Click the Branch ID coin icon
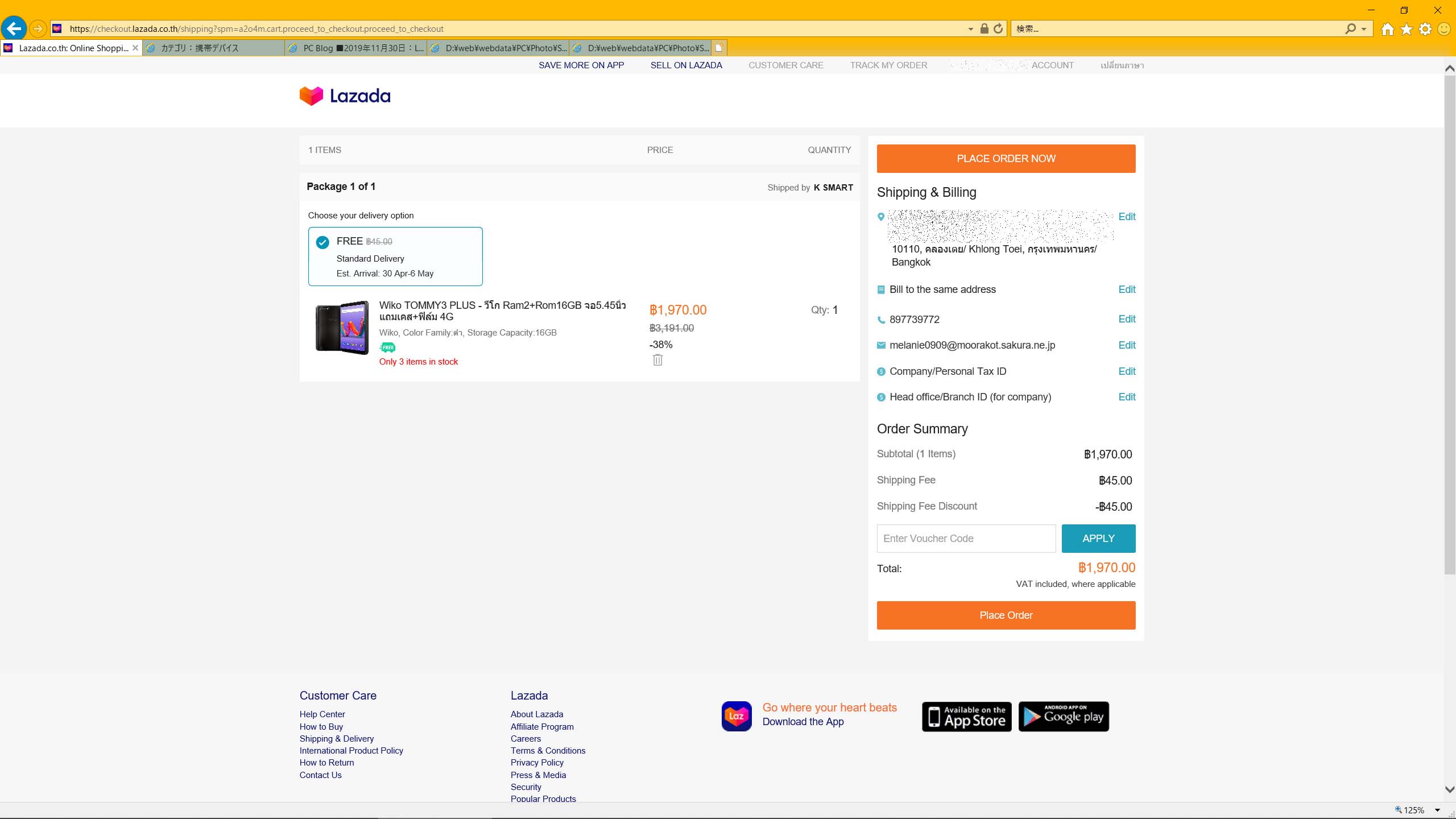1456x819 pixels. (881, 397)
